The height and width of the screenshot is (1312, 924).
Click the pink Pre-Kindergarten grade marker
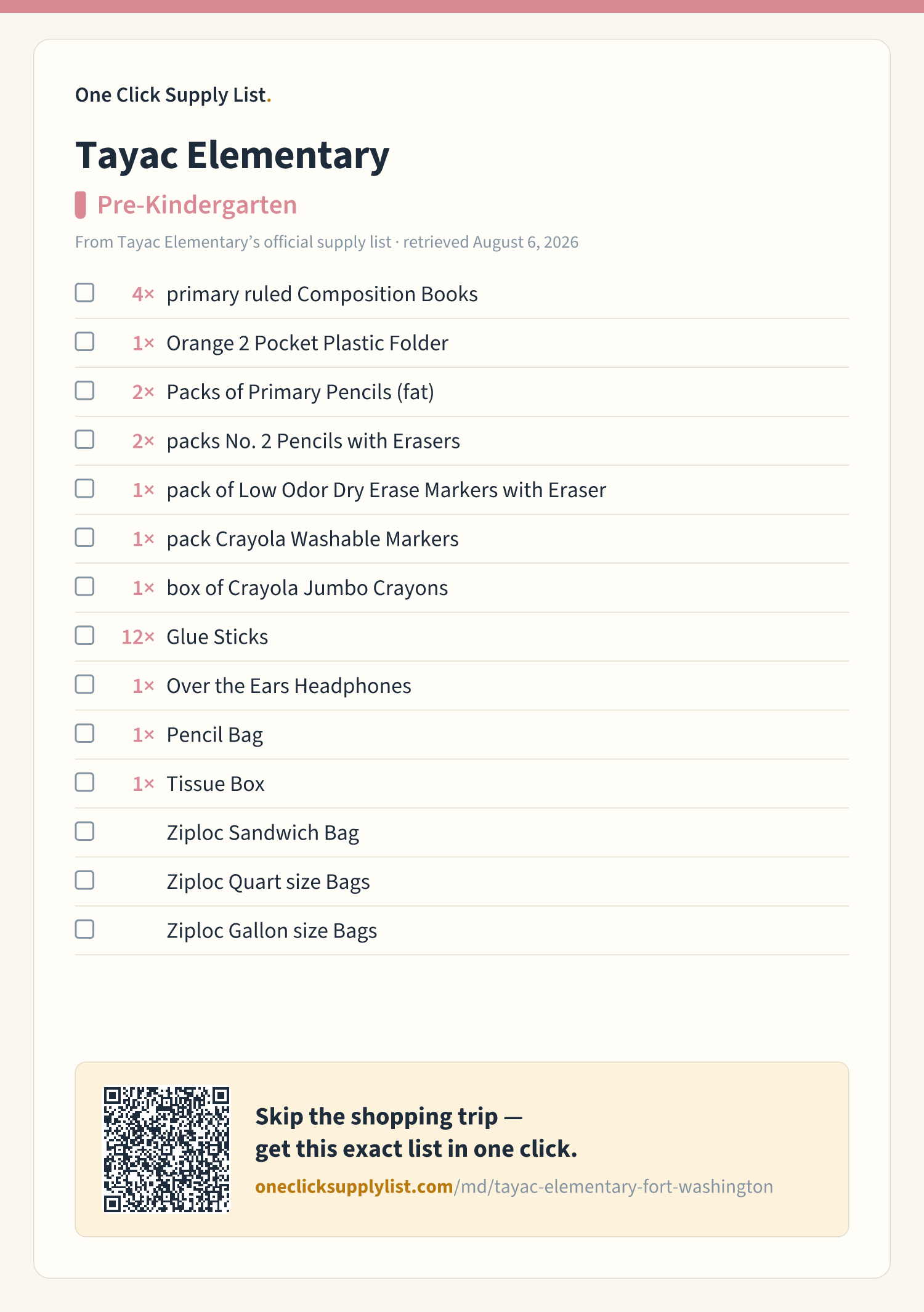(x=80, y=205)
